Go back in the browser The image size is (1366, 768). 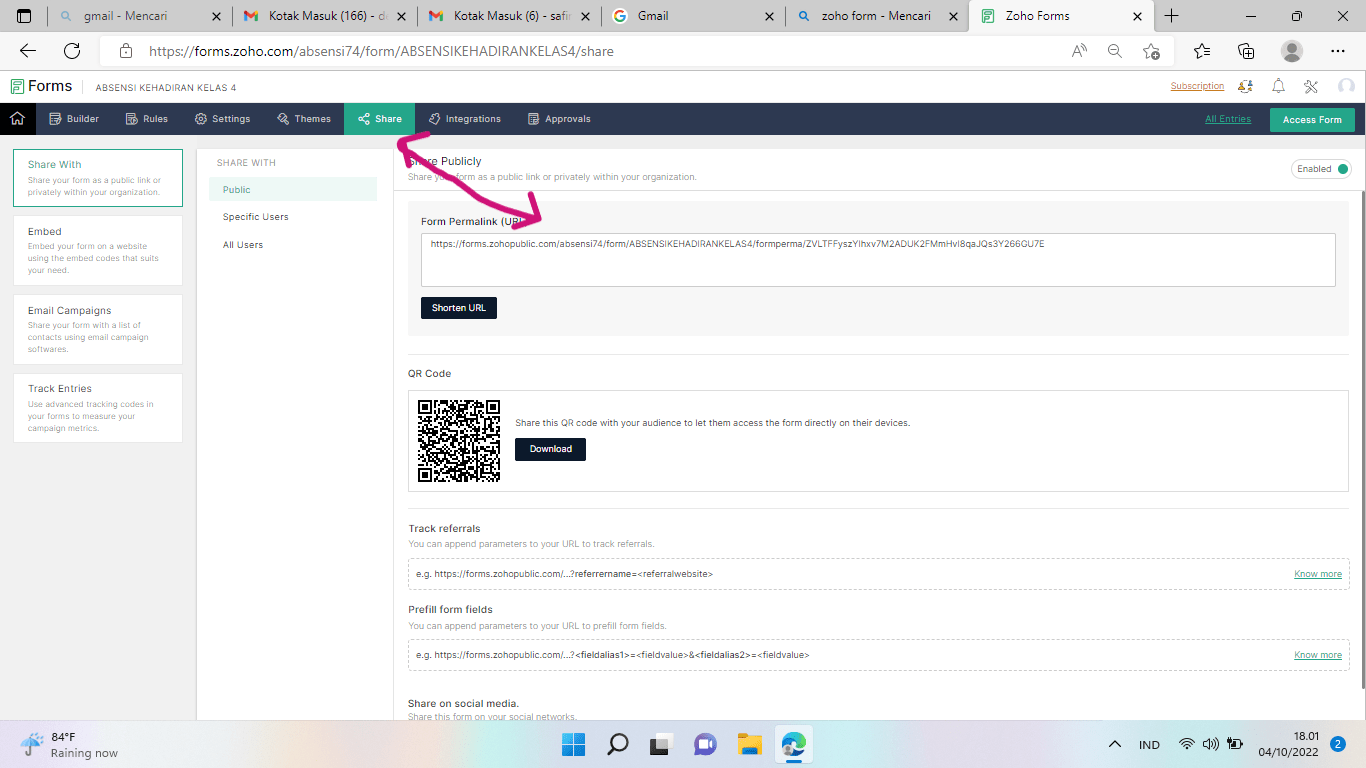pyautogui.click(x=28, y=51)
